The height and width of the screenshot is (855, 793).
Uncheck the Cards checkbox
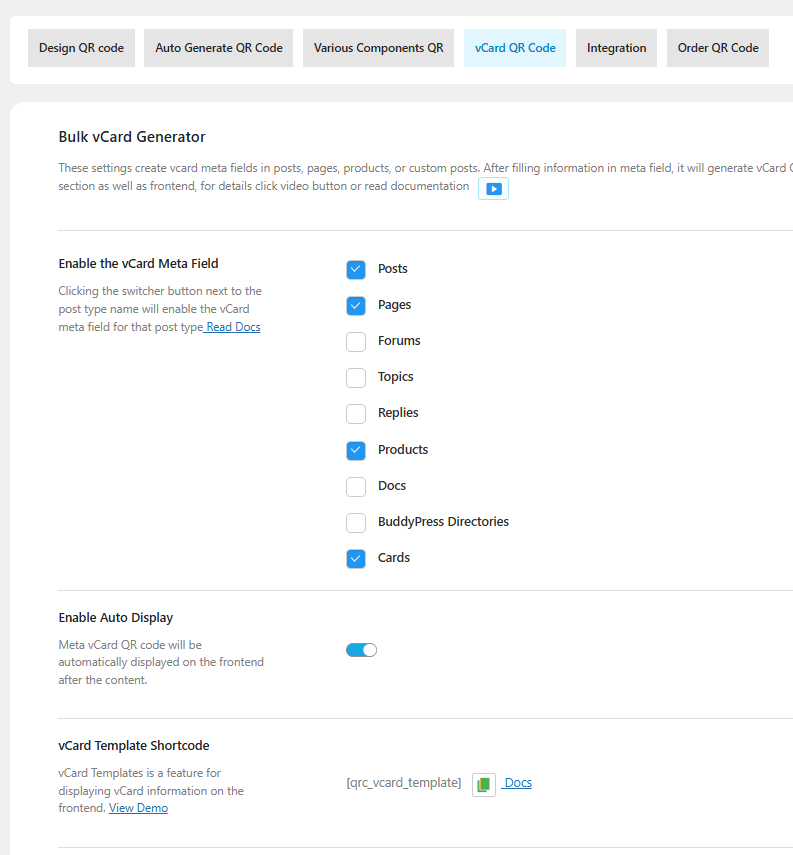pyautogui.click(x=356, y=559)
